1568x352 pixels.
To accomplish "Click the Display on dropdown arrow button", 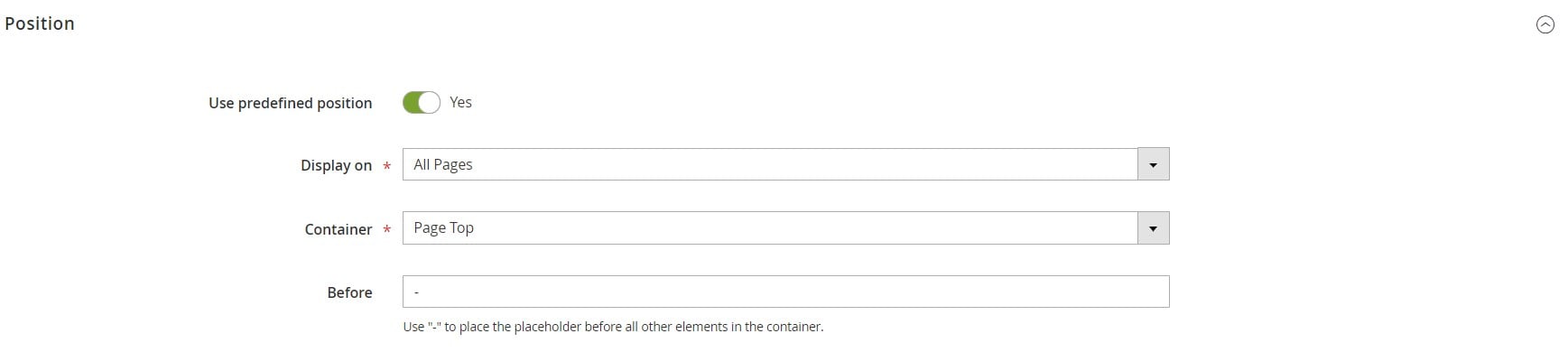I will tap(1153, 164).
